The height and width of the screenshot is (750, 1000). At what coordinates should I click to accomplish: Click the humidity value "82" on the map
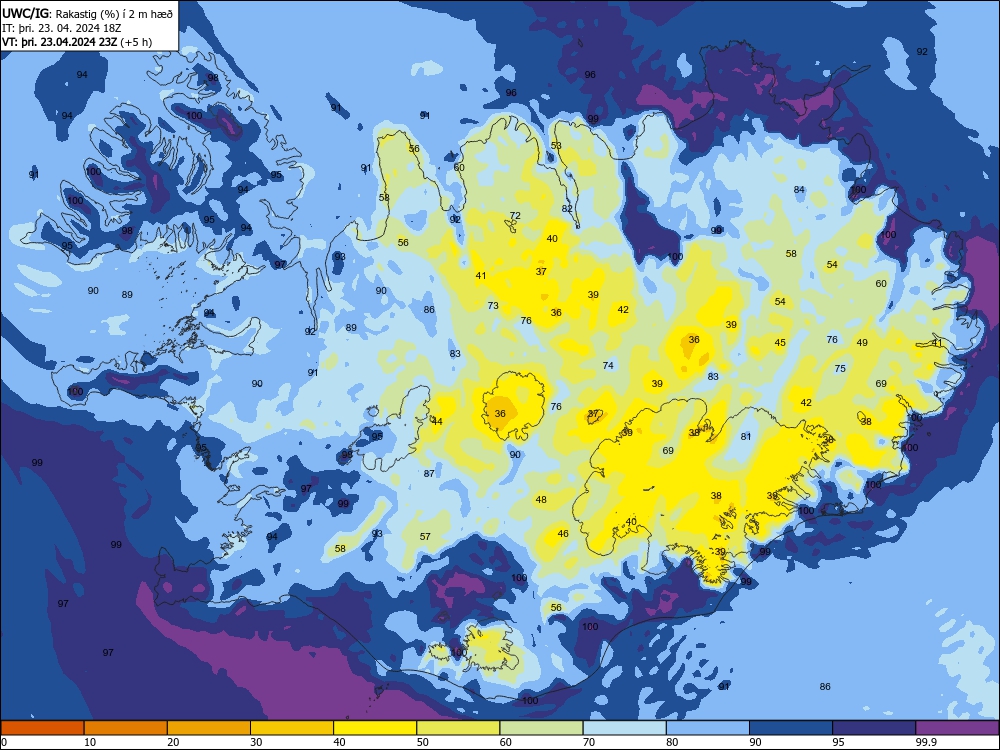567,209
